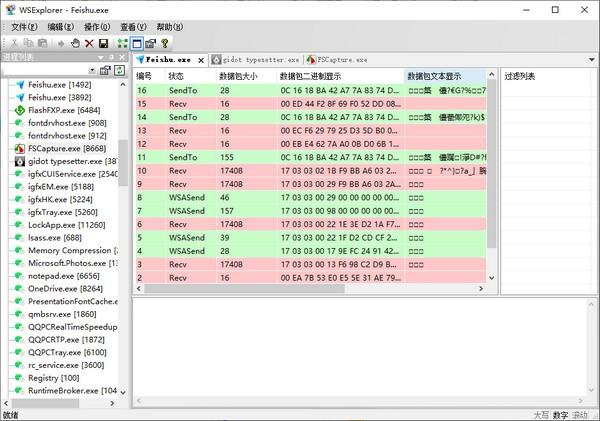Sort by 数据包大小 column header
Screen dimensions: 600x421
[x=246, y=76]
